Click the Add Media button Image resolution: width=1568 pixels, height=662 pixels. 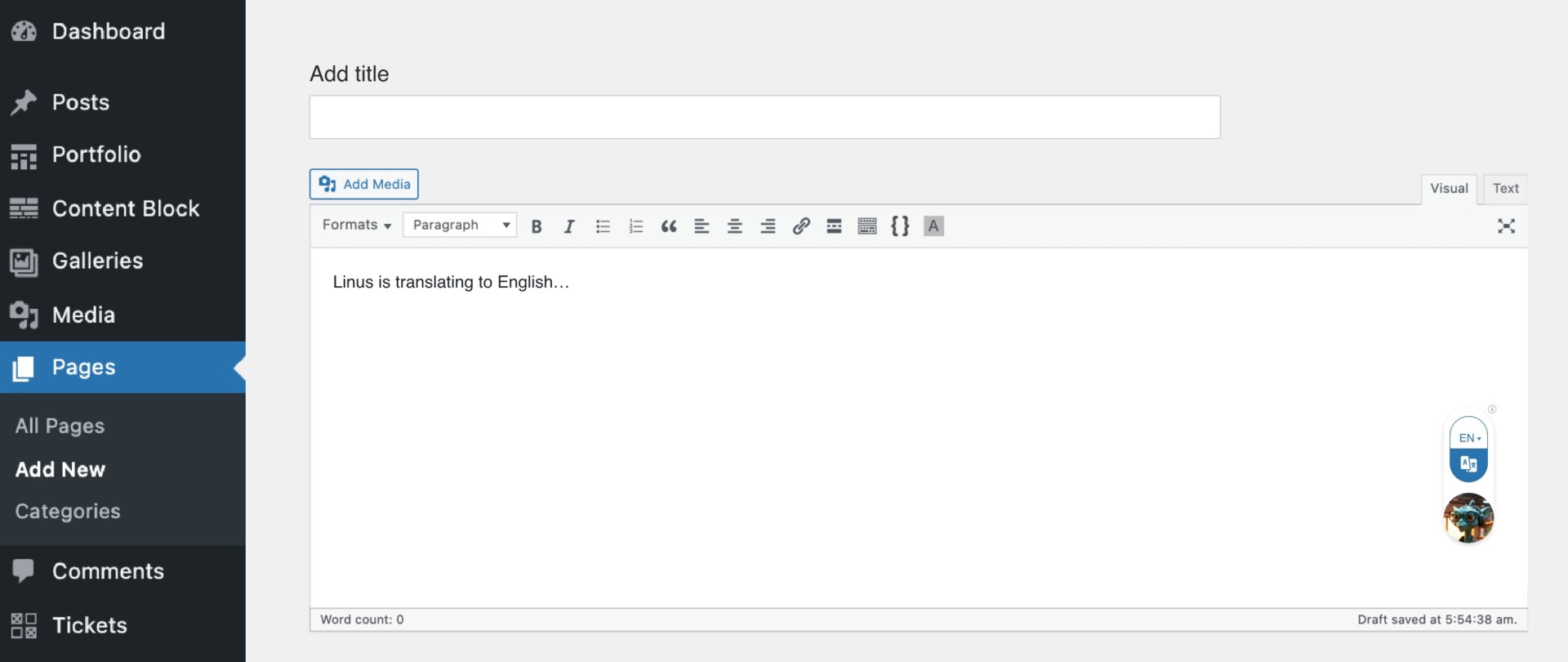(x=364, y=185)
